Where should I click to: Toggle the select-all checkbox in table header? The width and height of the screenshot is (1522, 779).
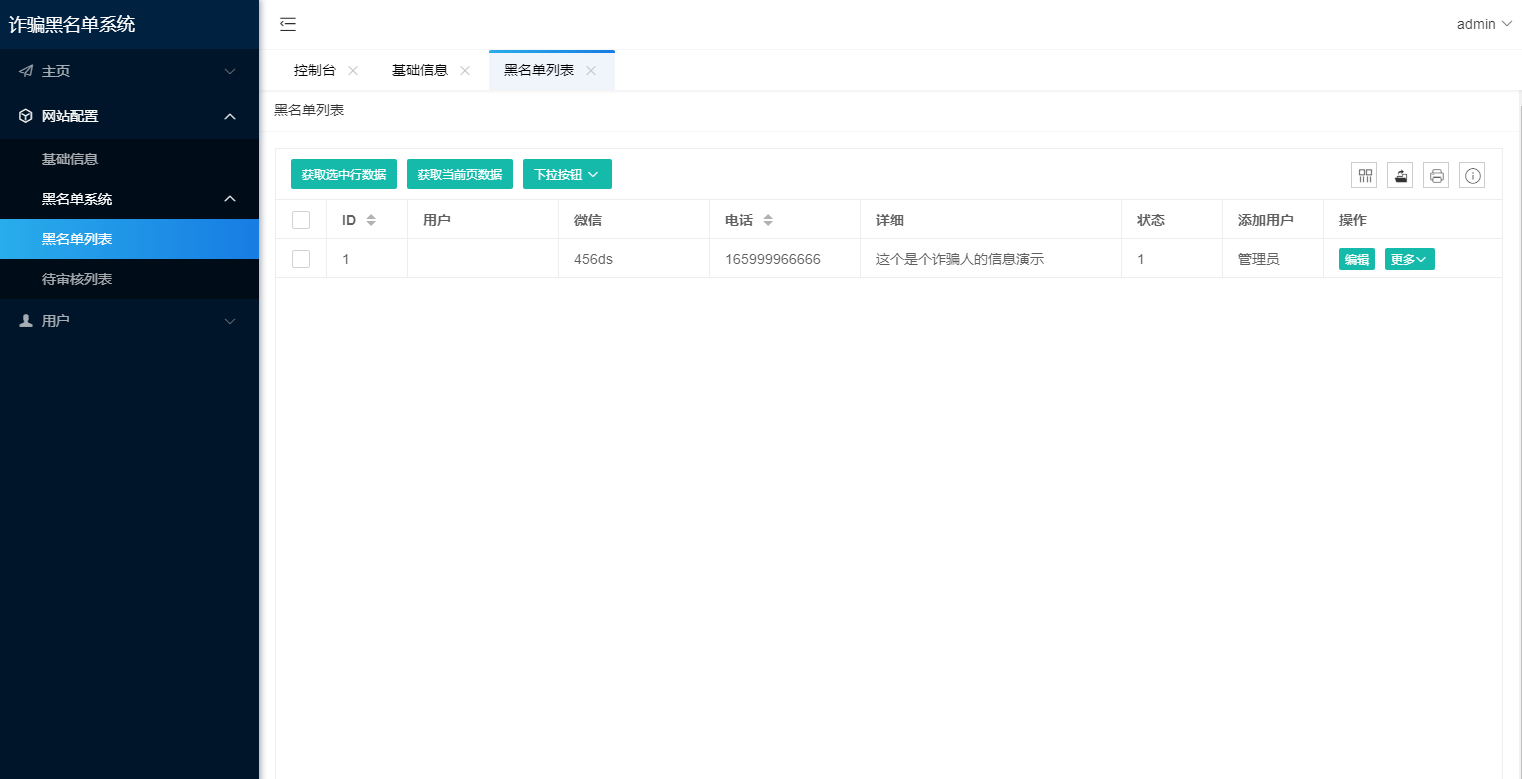coord(301,220)
